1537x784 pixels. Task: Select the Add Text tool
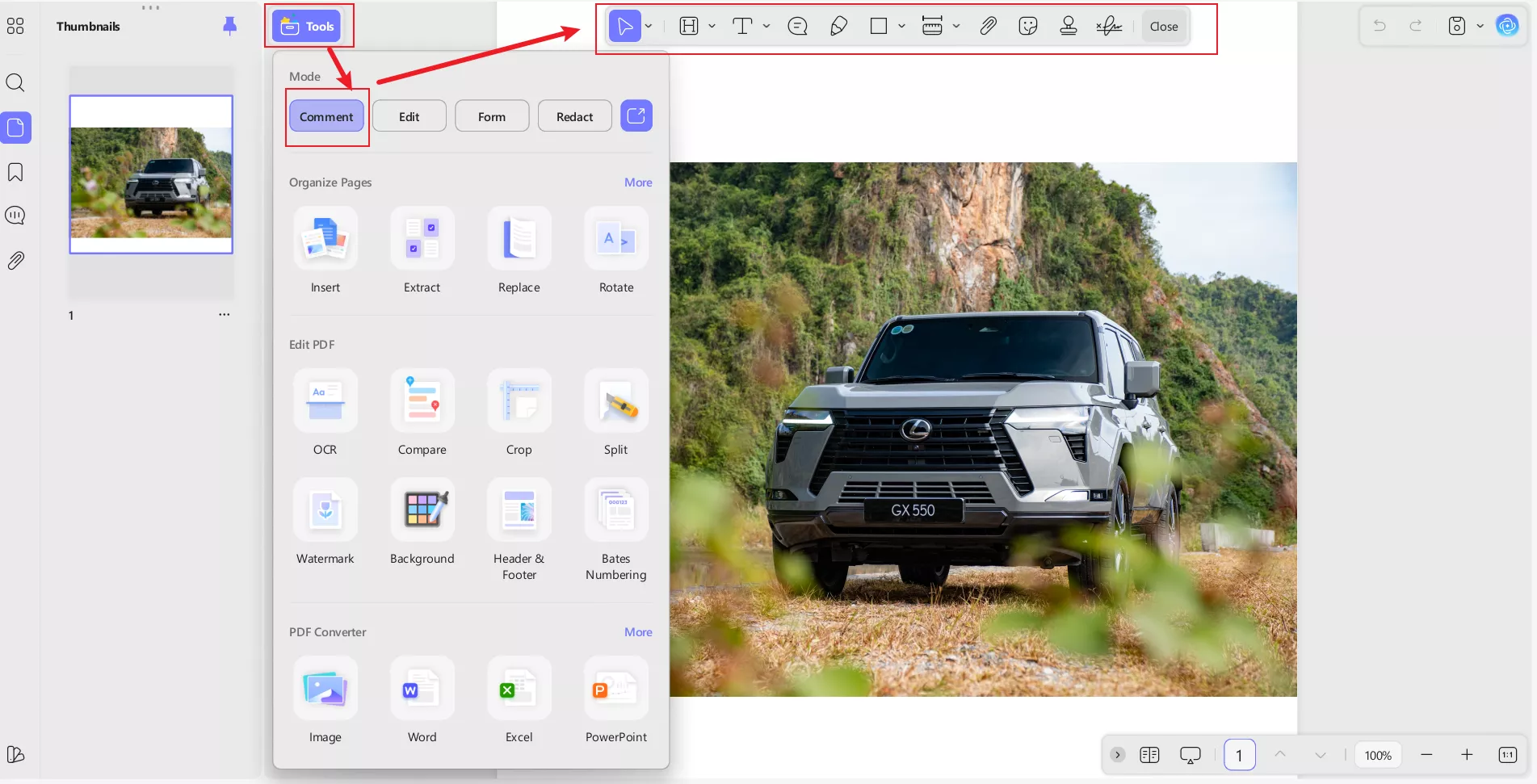[x=741, y=26]
